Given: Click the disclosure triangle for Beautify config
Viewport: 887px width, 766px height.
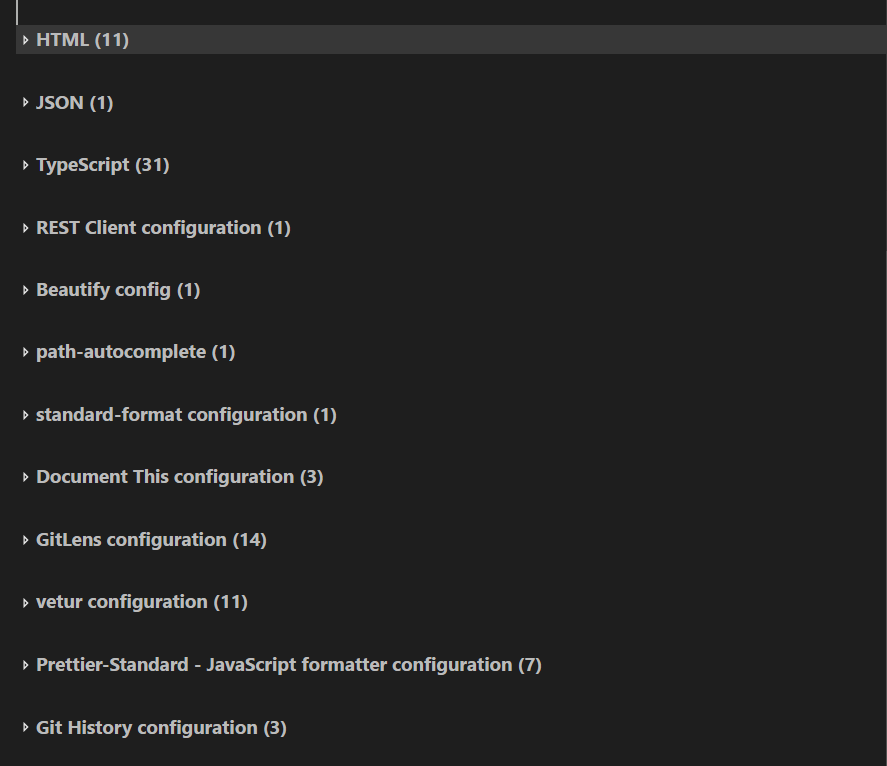Looking at the screenshot, I should pos(26,290).
